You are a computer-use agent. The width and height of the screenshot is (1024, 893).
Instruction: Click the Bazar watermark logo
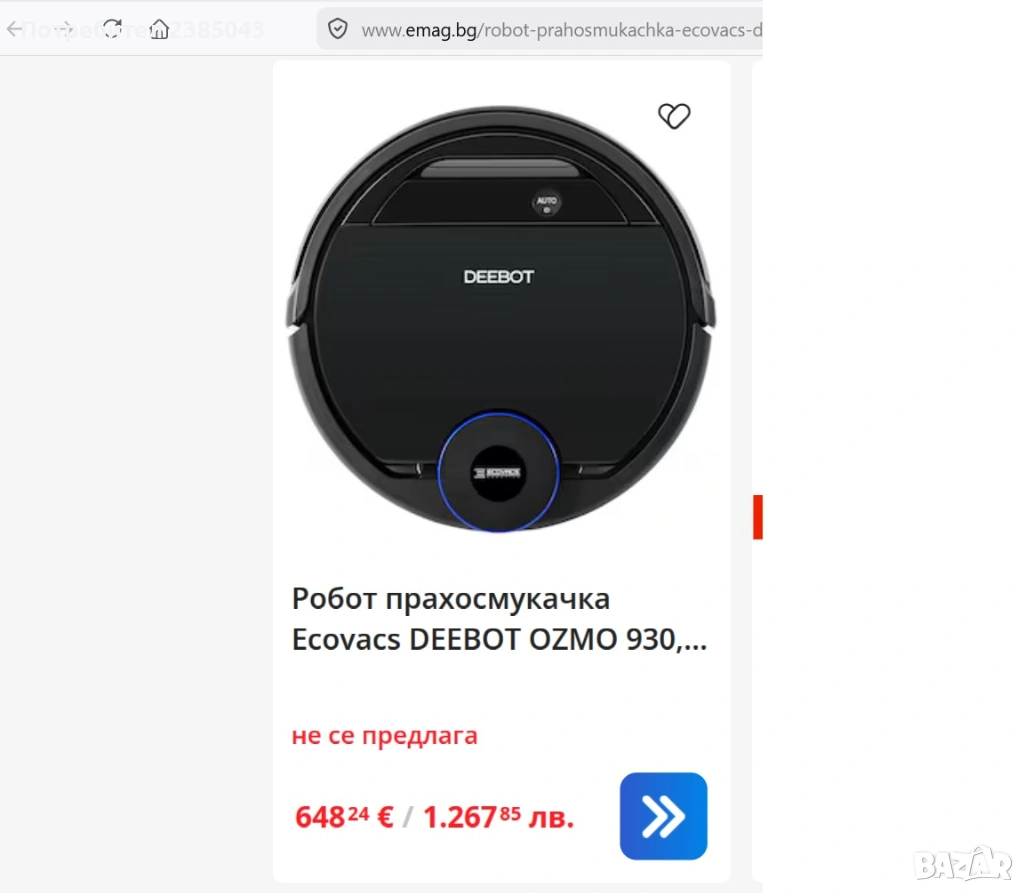pyautogui.click(x=962, y=864)
